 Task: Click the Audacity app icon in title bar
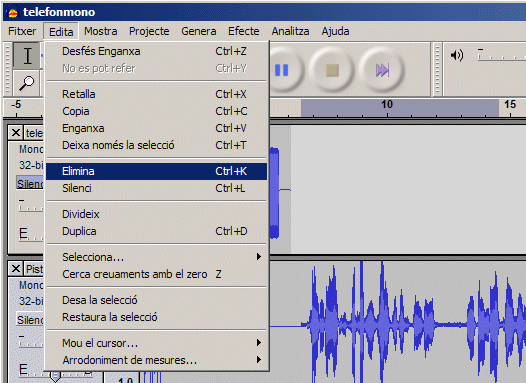click(13, 13)
